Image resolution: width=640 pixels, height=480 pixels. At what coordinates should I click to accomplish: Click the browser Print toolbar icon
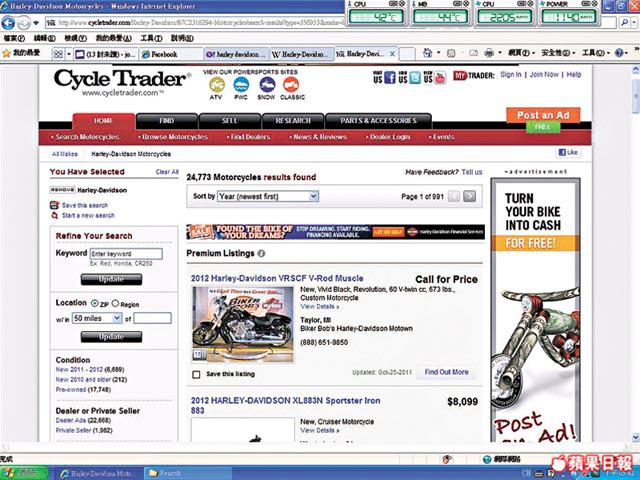click(x=489, y=53)
